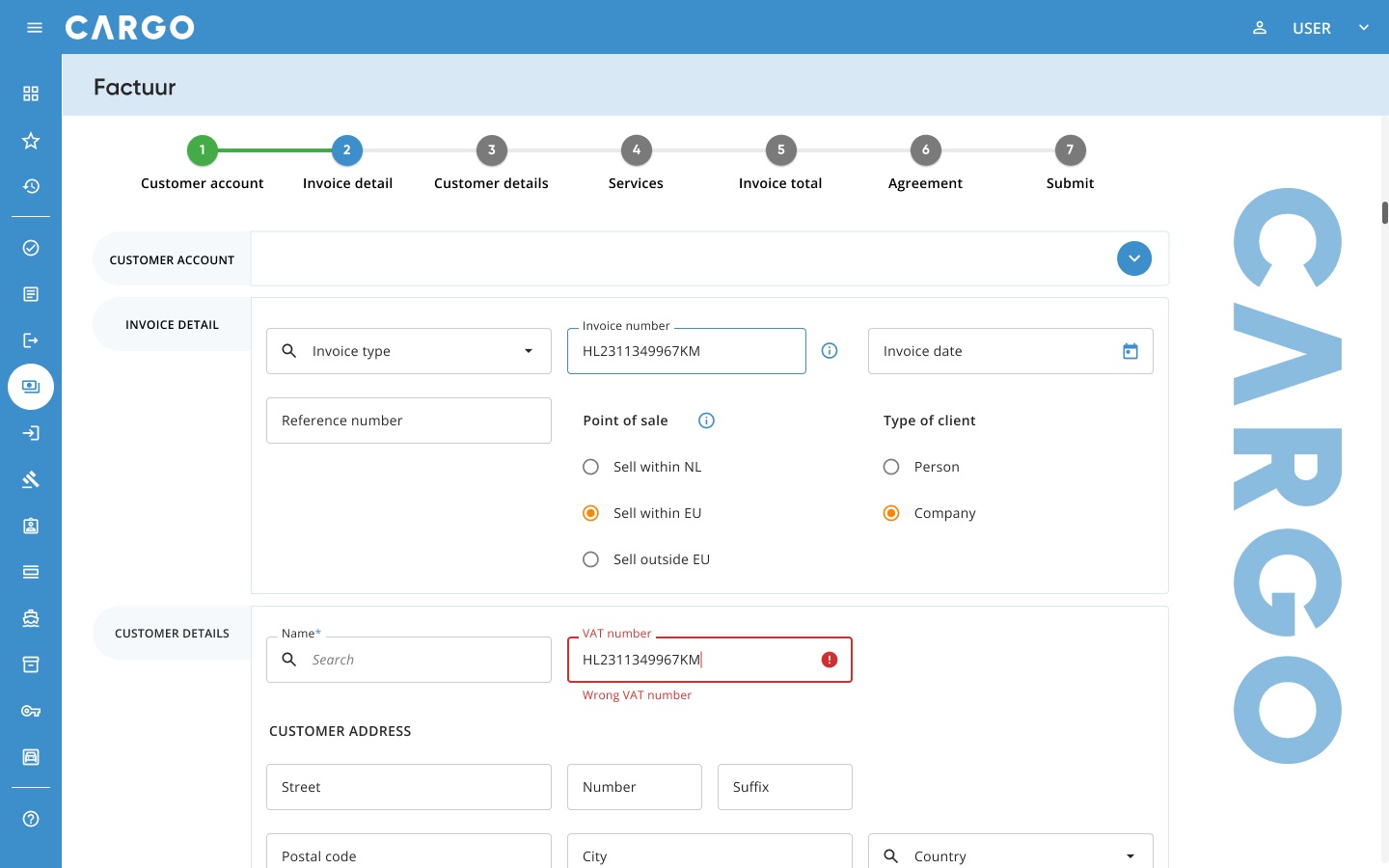Click the dashboard grid icon in sidebar
Image resolution: width=1389 pixels, height=868 pixels.
[31, 94]
